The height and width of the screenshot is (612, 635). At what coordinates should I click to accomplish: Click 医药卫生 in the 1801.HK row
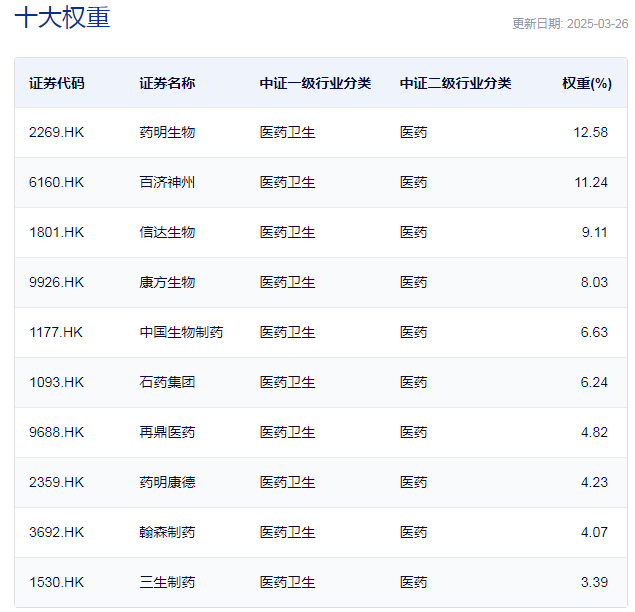(x=287, y=232)
